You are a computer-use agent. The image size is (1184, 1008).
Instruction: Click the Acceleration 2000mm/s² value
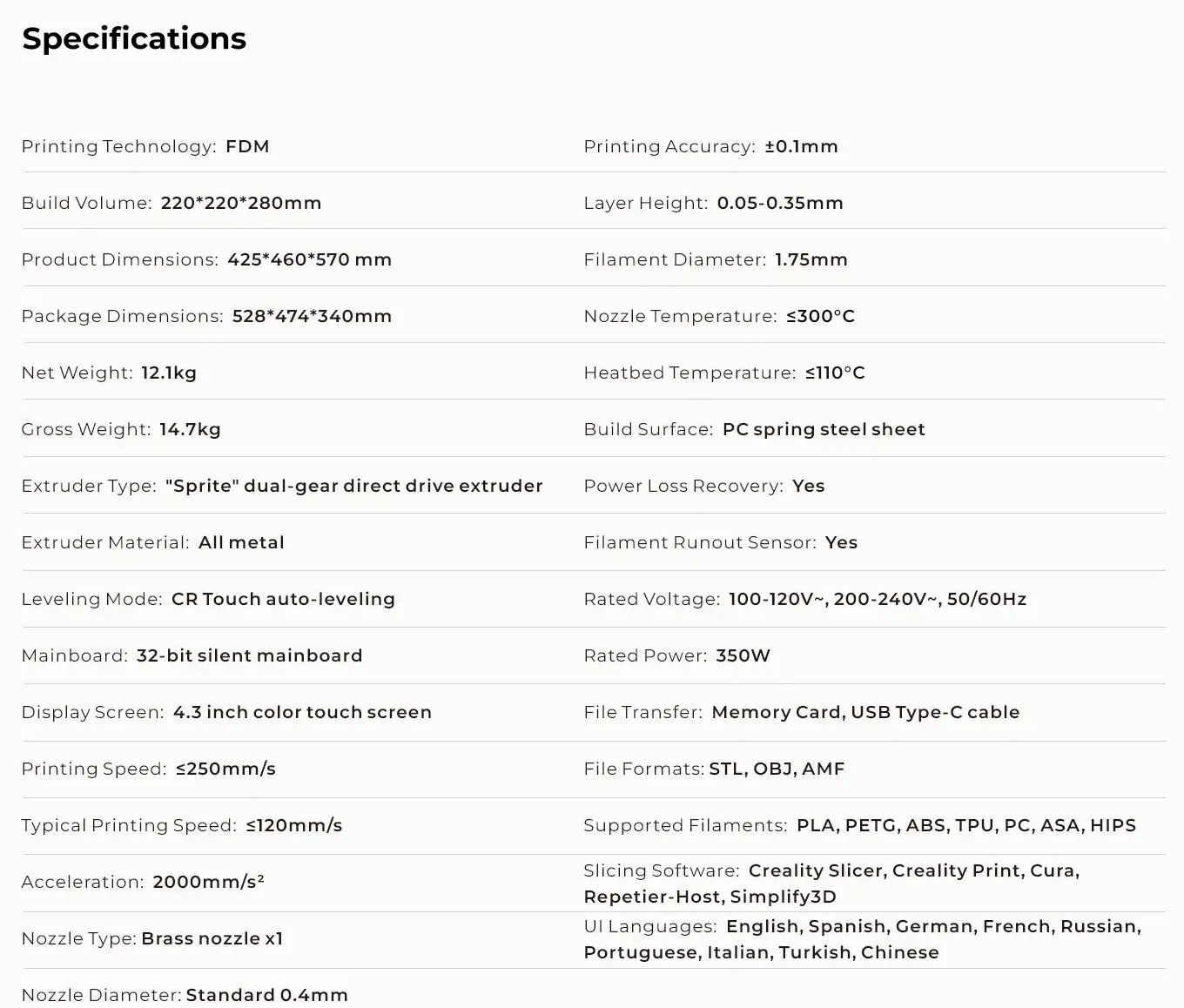click(208, 882)
